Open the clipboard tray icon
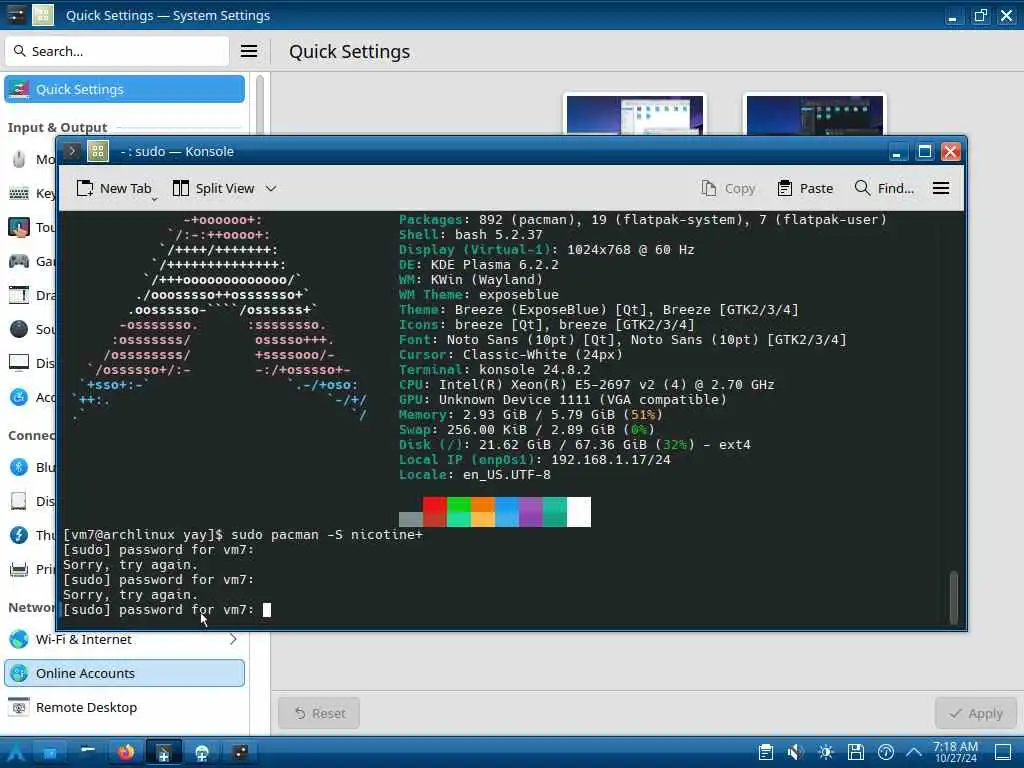 (x=766, y=752)
